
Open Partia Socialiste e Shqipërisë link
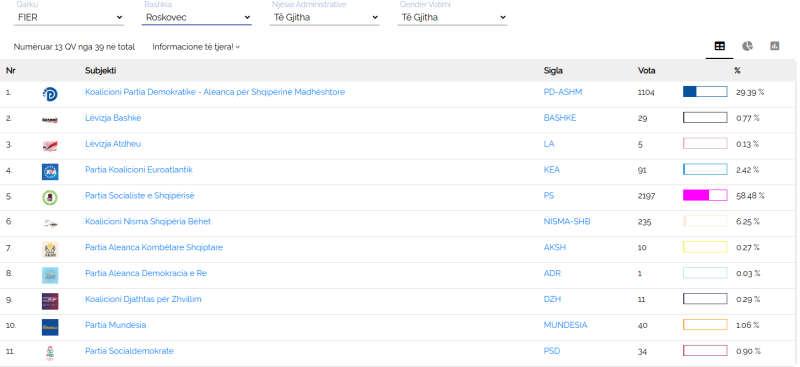click(140, 195)
